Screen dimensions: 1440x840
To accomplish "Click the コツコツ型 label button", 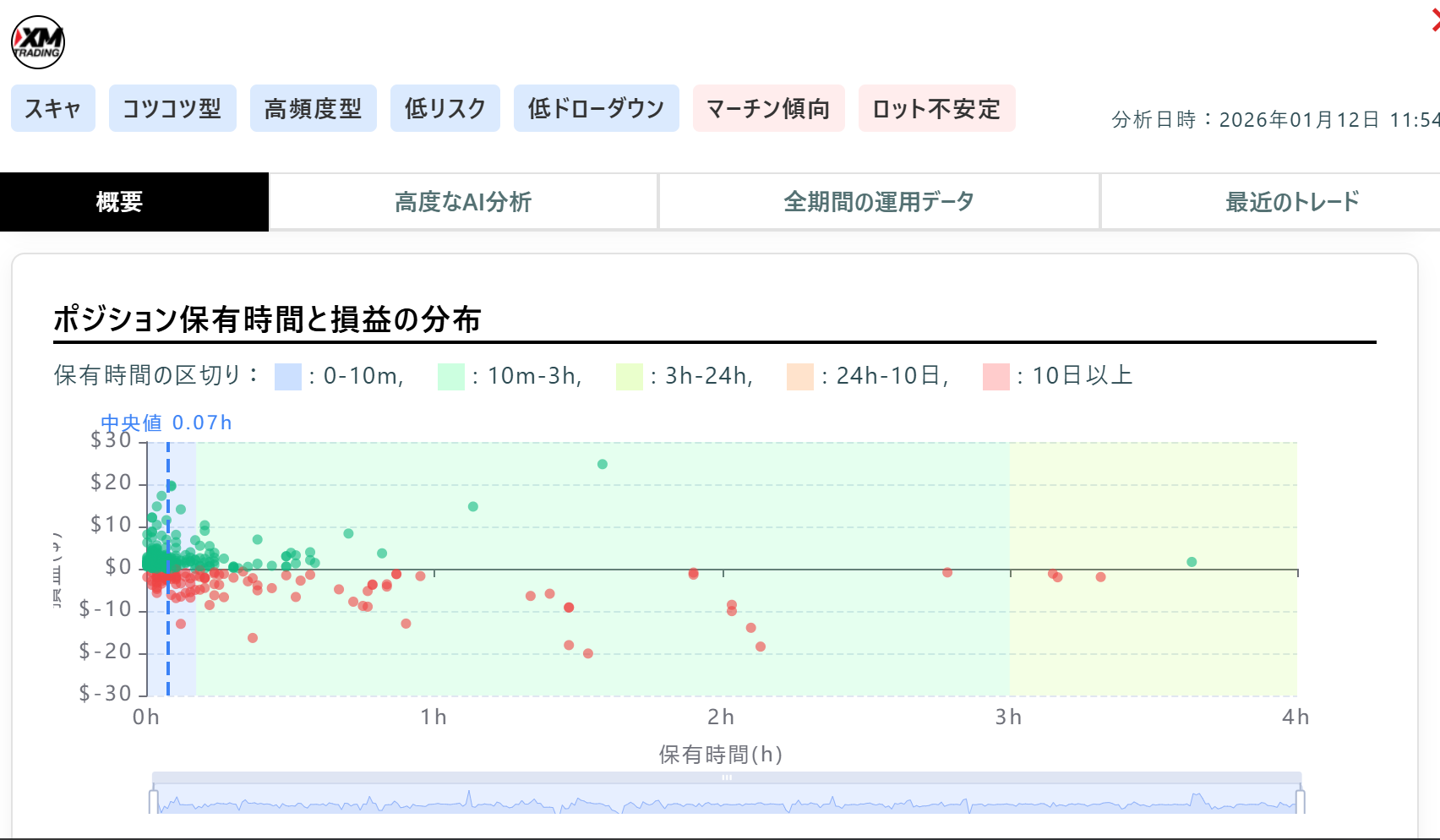I will [x=172, y=108].
